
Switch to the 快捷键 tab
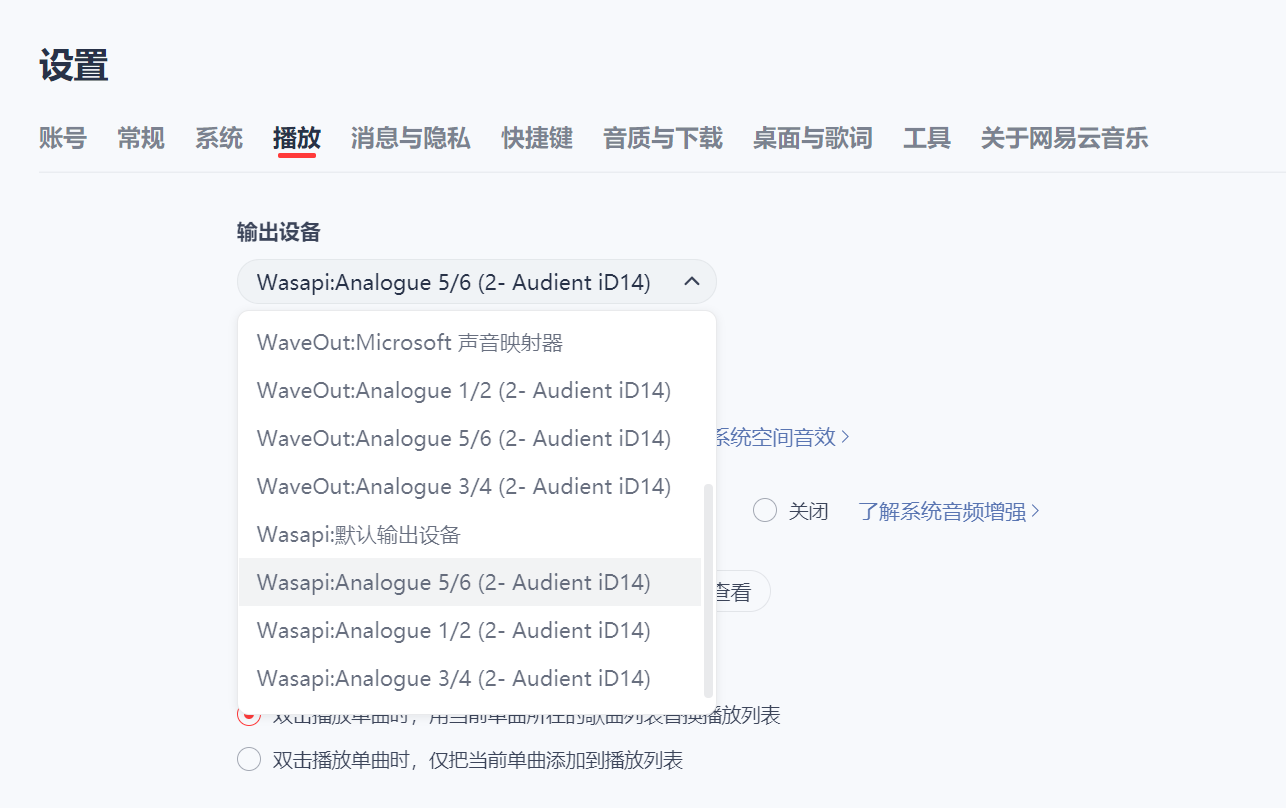point(537,139)
